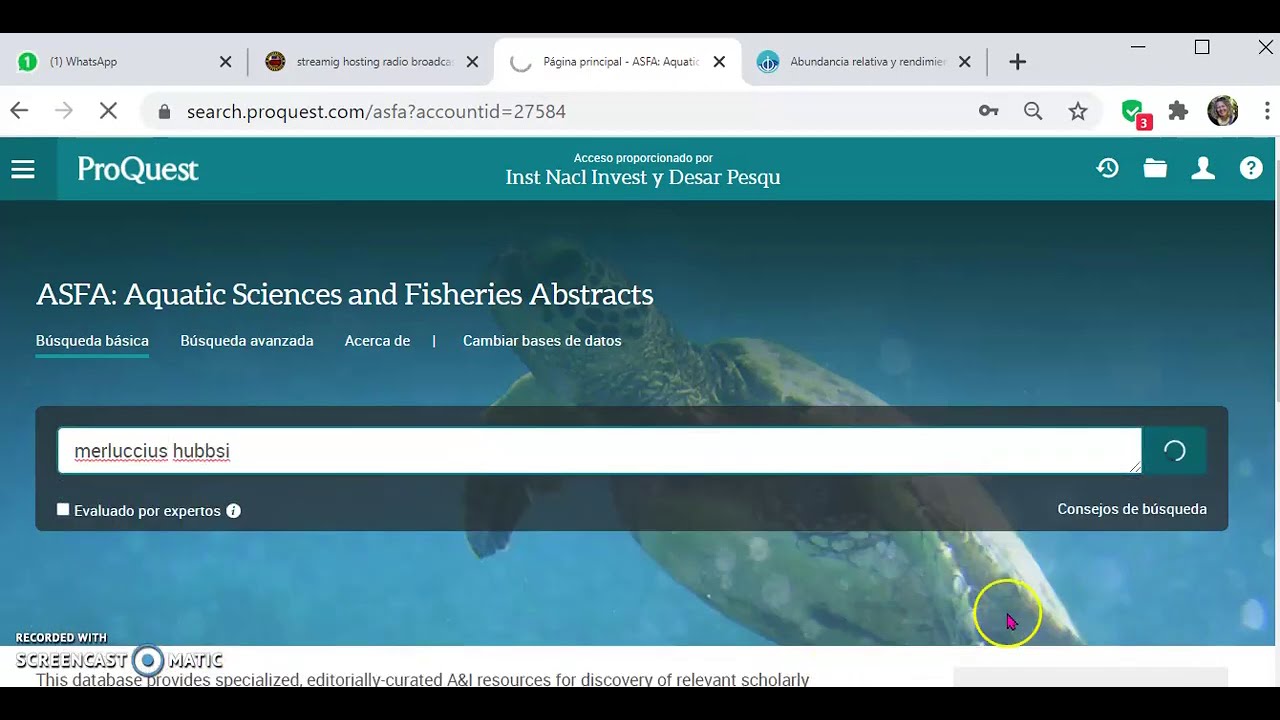Click the ASFA: Aquatic Sciences and Fisheries Abstracts heading
This screenshot has height=720, width=1280.
coord(345,294)
